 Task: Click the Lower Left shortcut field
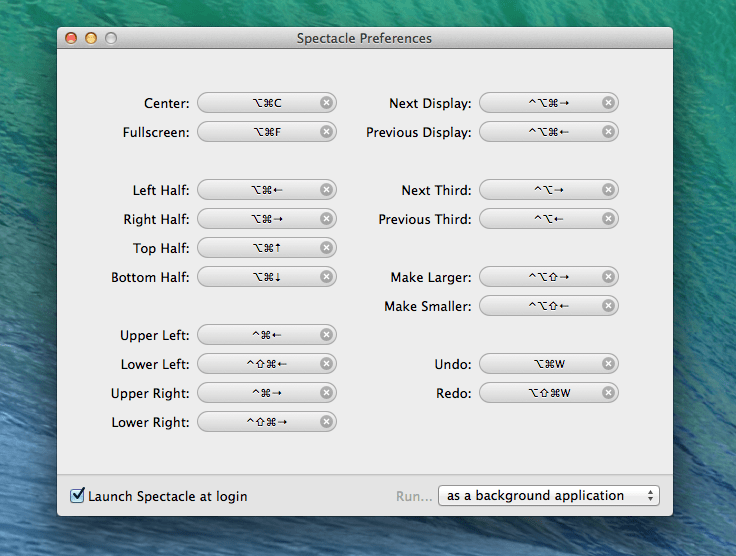pos(267,364)
